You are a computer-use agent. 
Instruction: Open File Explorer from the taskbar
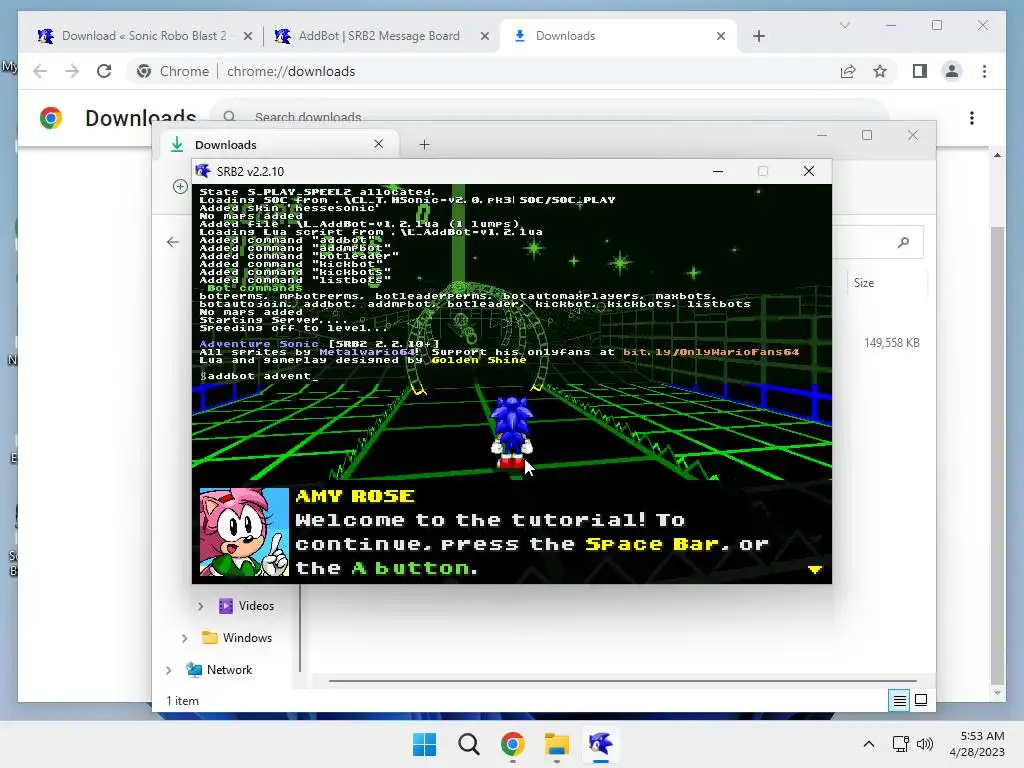tap(556, 744)
